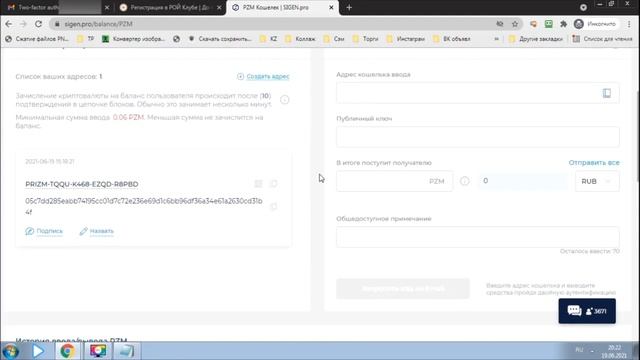Open the colorful monitor taskbar app
640x360 pixels.
(x=98, y=351)
